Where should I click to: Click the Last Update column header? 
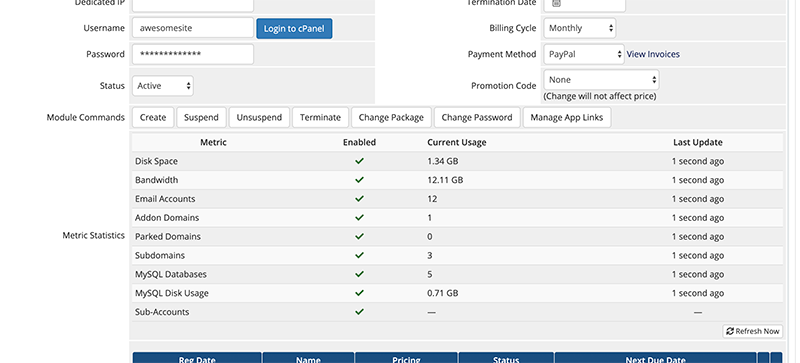(697, 142)
